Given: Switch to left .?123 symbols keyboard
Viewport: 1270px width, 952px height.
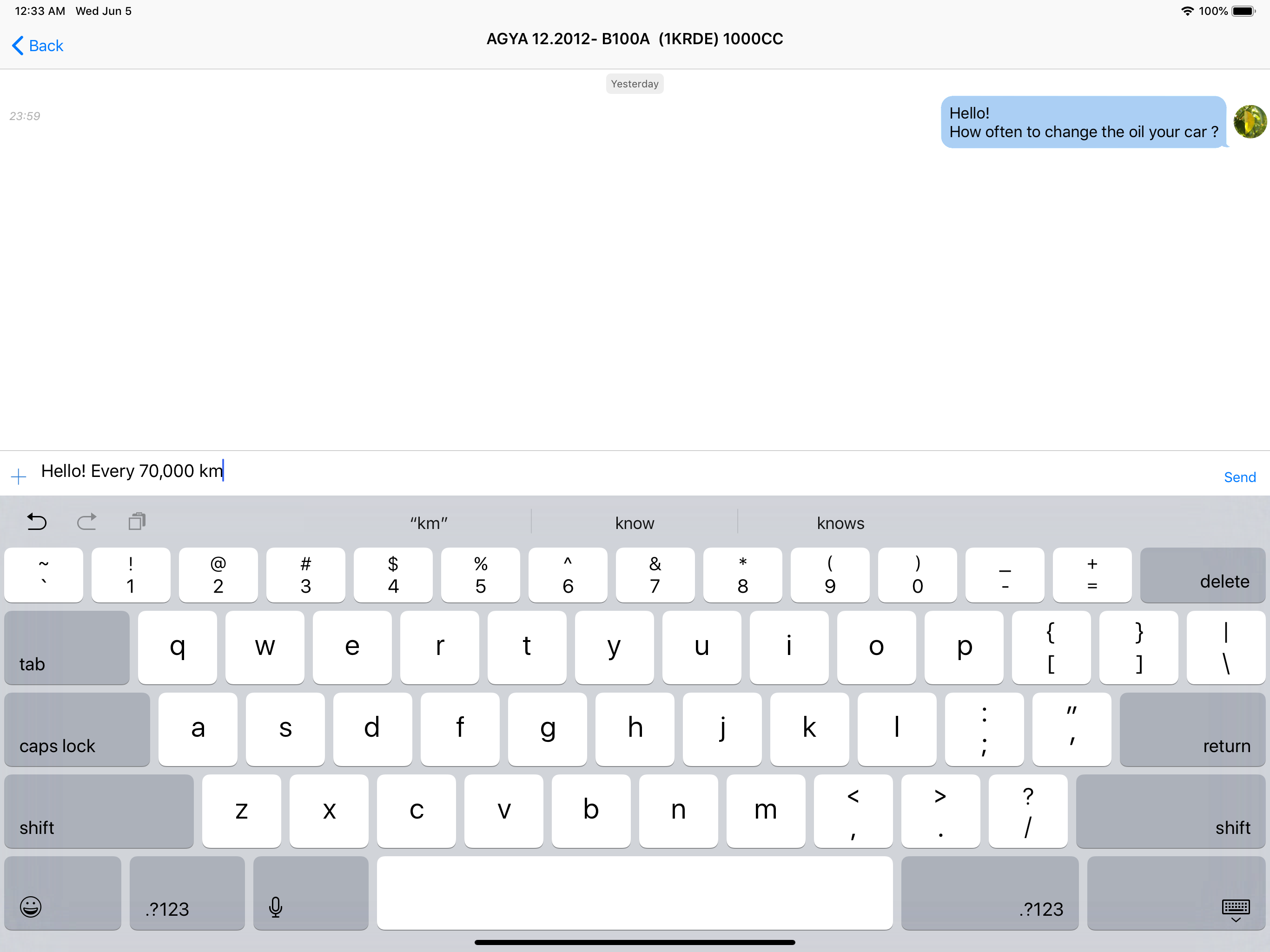Looking at the screenshot, I should point(187,893).
